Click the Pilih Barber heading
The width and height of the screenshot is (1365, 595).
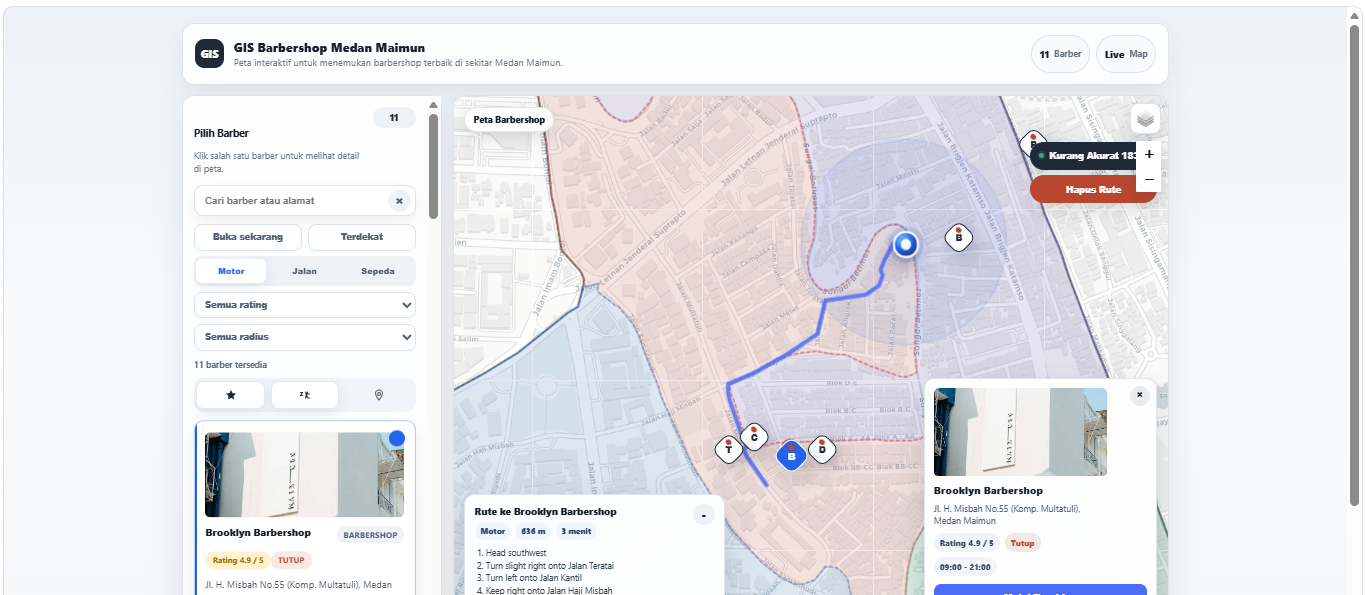coord(221,133)
